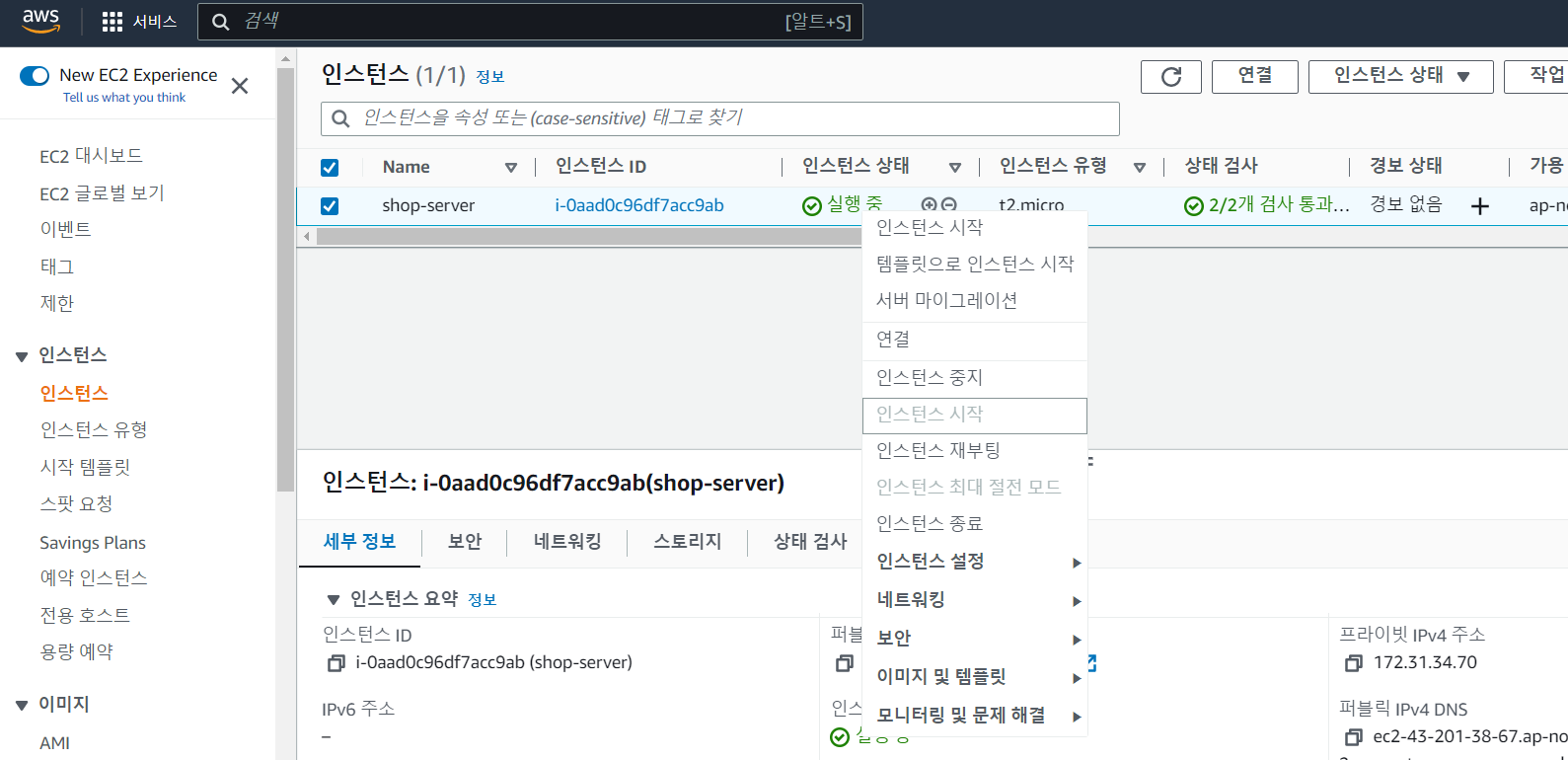Click the horizontal scrollbar under the instance table

pos(588,237)
